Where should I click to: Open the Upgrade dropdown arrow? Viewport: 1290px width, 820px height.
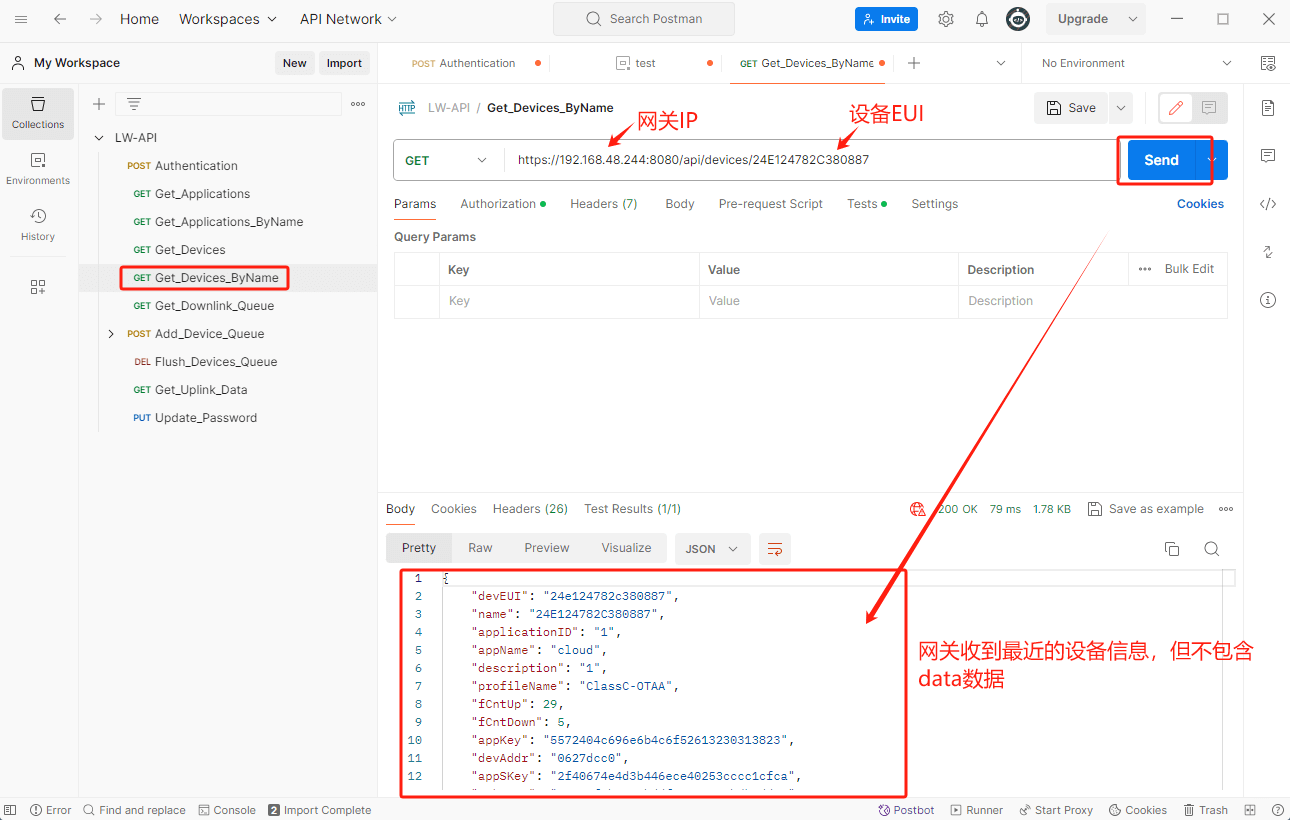coord(1132,19)
